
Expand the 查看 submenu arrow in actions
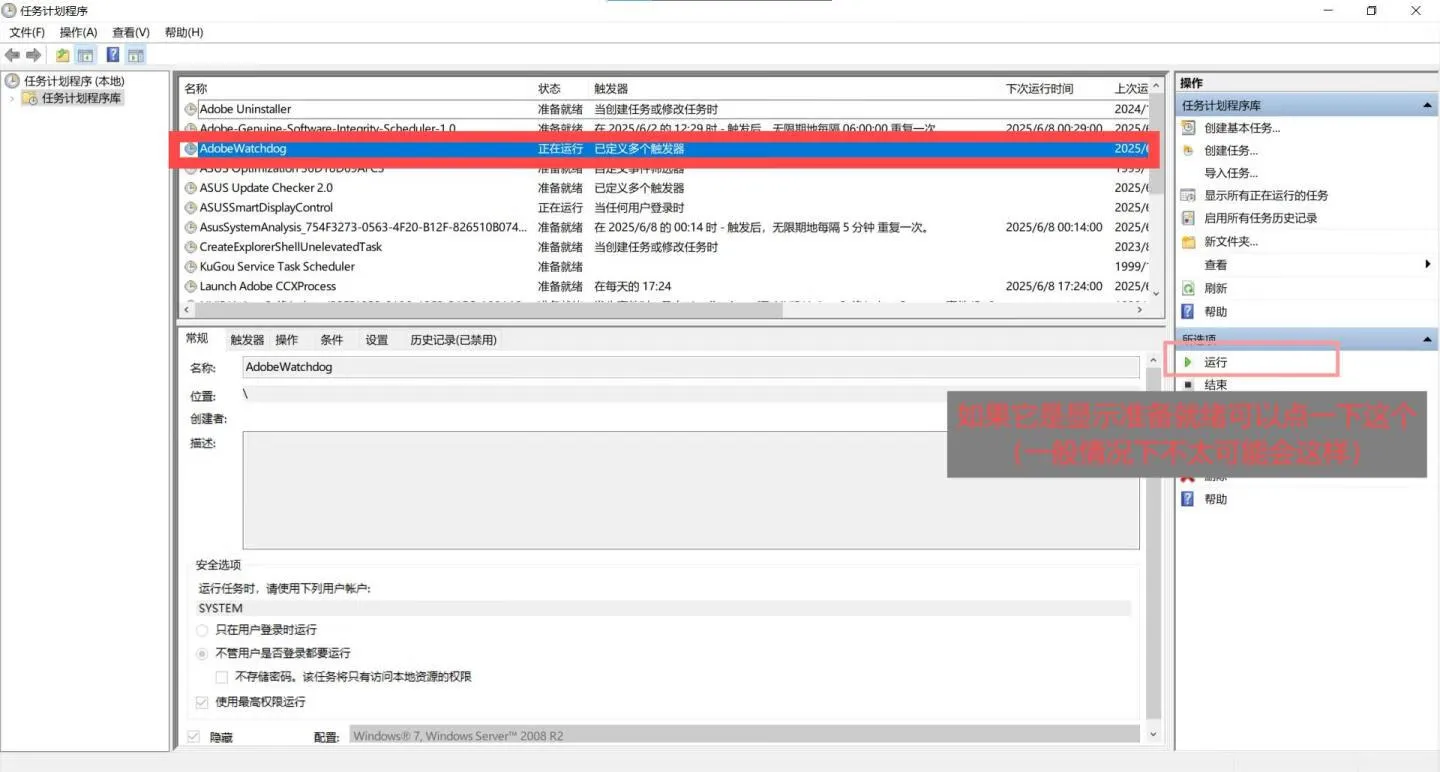[x=1427, y=265]
